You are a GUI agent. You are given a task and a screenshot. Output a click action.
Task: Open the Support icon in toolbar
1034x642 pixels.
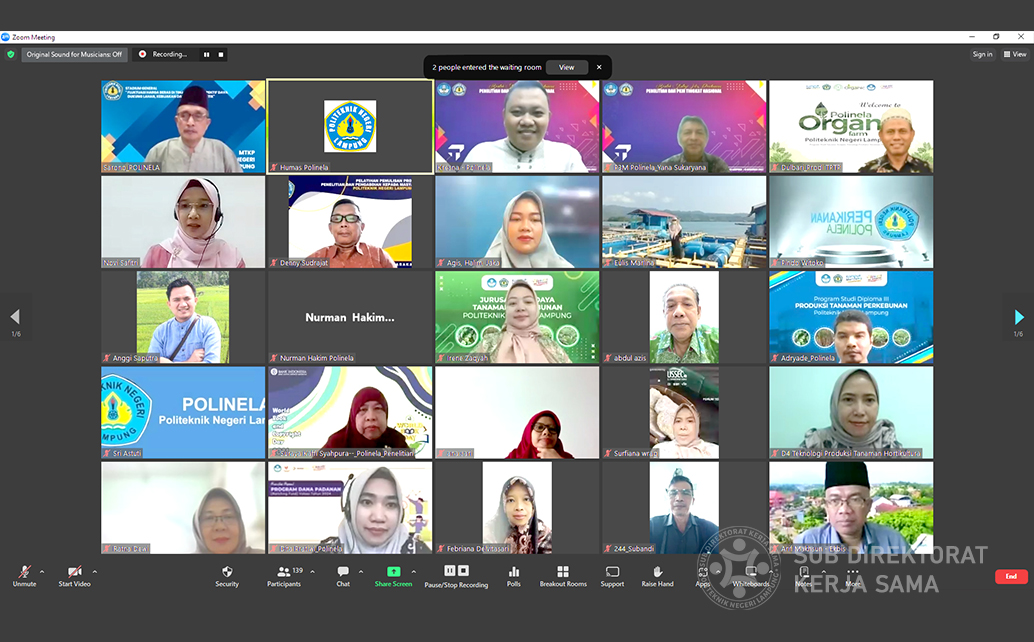(x=612, y=573)
